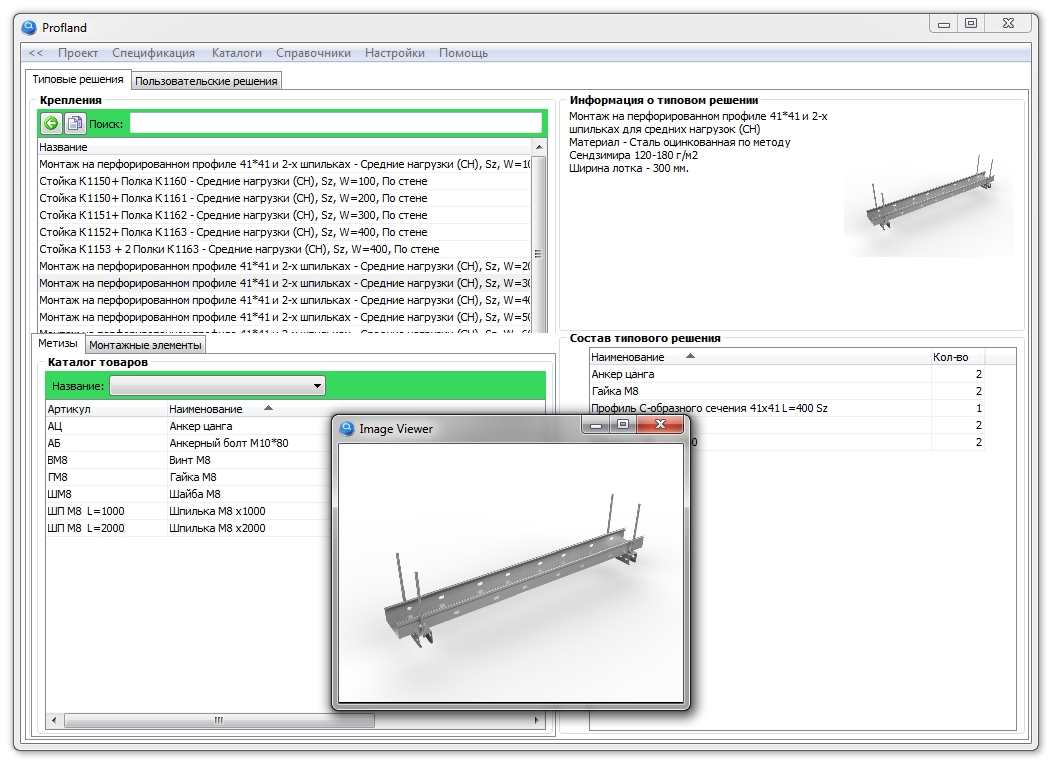Click the Название header in Крепления list
Image resolution: width=1052 pixels, height=767 pixels.
284,147
